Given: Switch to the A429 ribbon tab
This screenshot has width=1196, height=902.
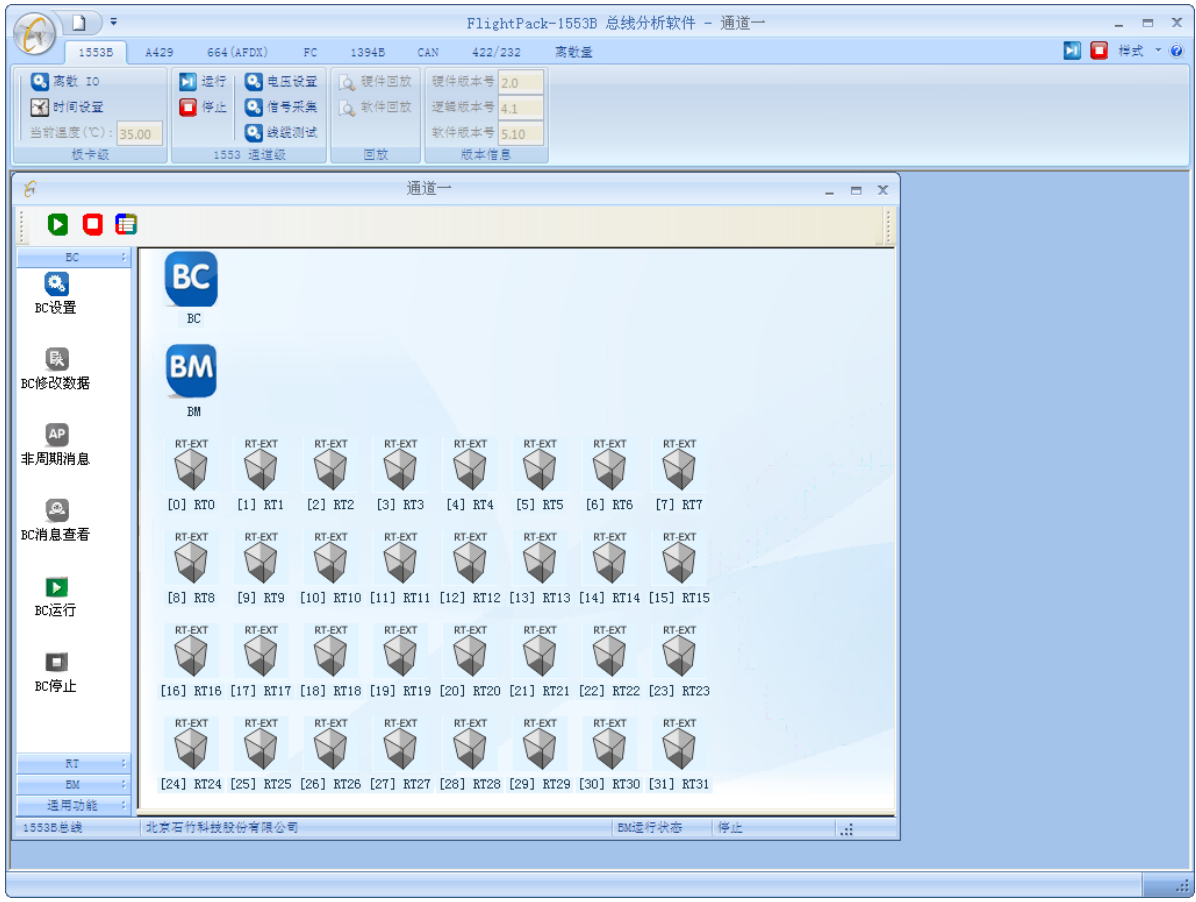Looking at the screenshot, I should pos(159,52).
